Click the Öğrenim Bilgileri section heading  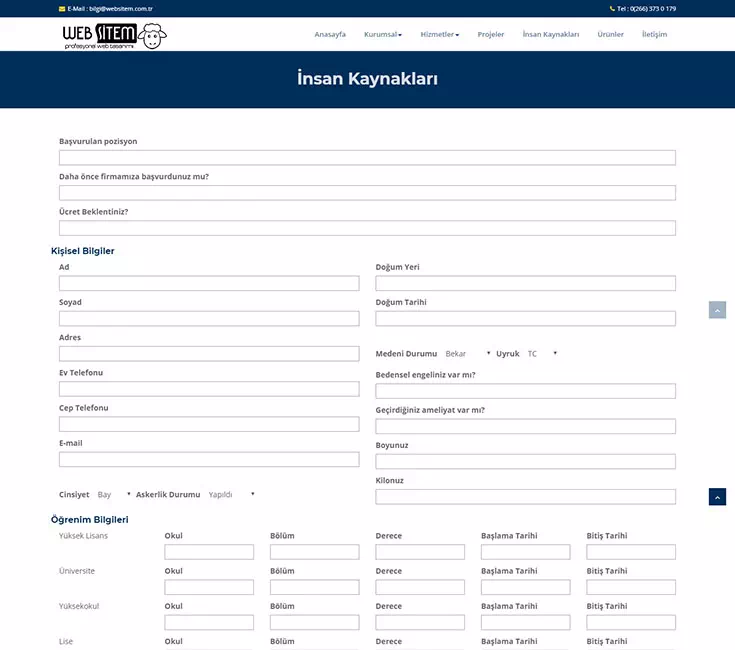point(90,519)
